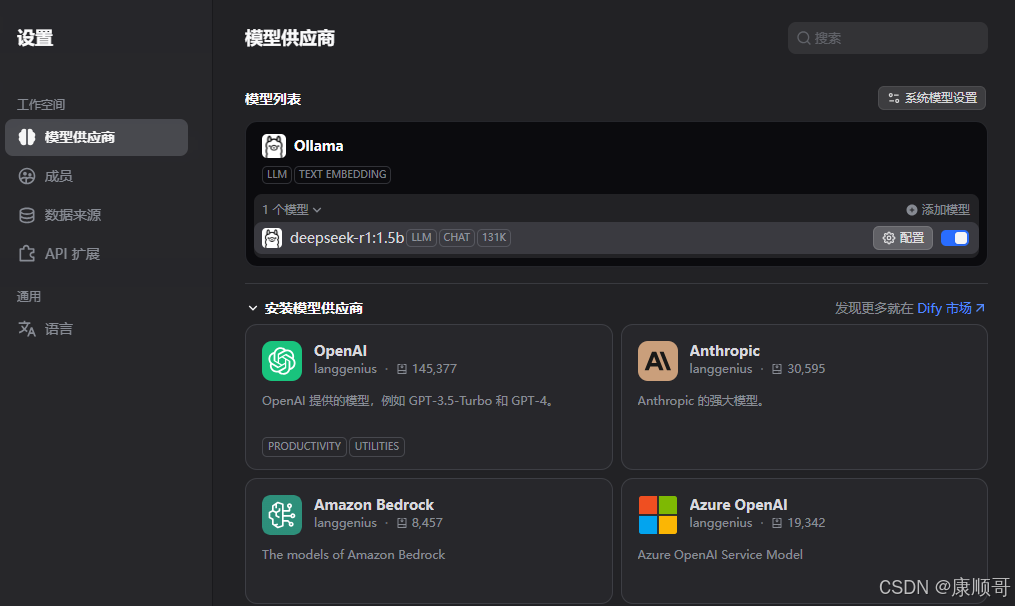Click the database icon for 数据来源
The height and width of the screenshot is (606, 1015).
(x=27, y=215)
